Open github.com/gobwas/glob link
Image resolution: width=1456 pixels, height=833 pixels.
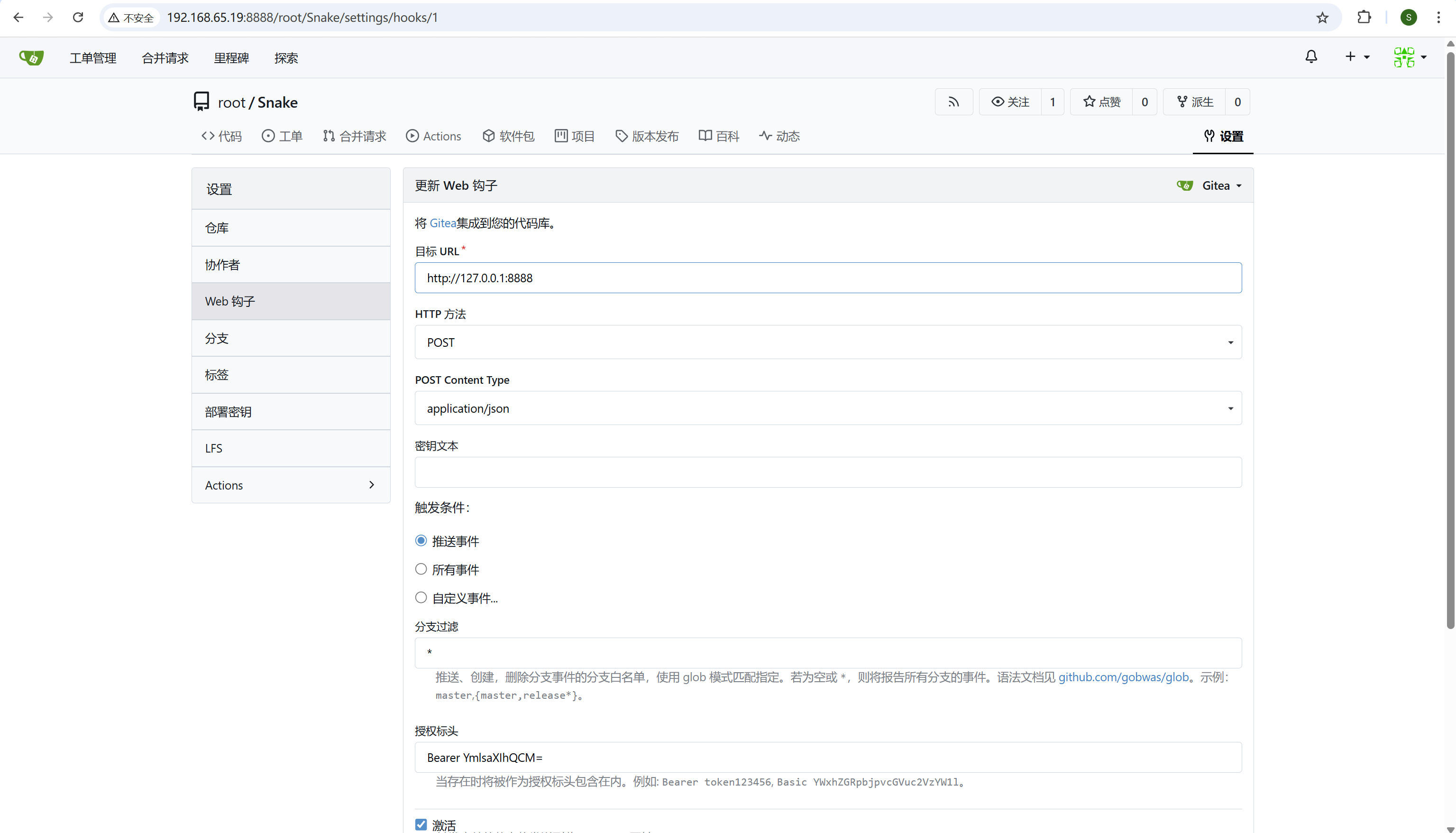[1123, 677]
